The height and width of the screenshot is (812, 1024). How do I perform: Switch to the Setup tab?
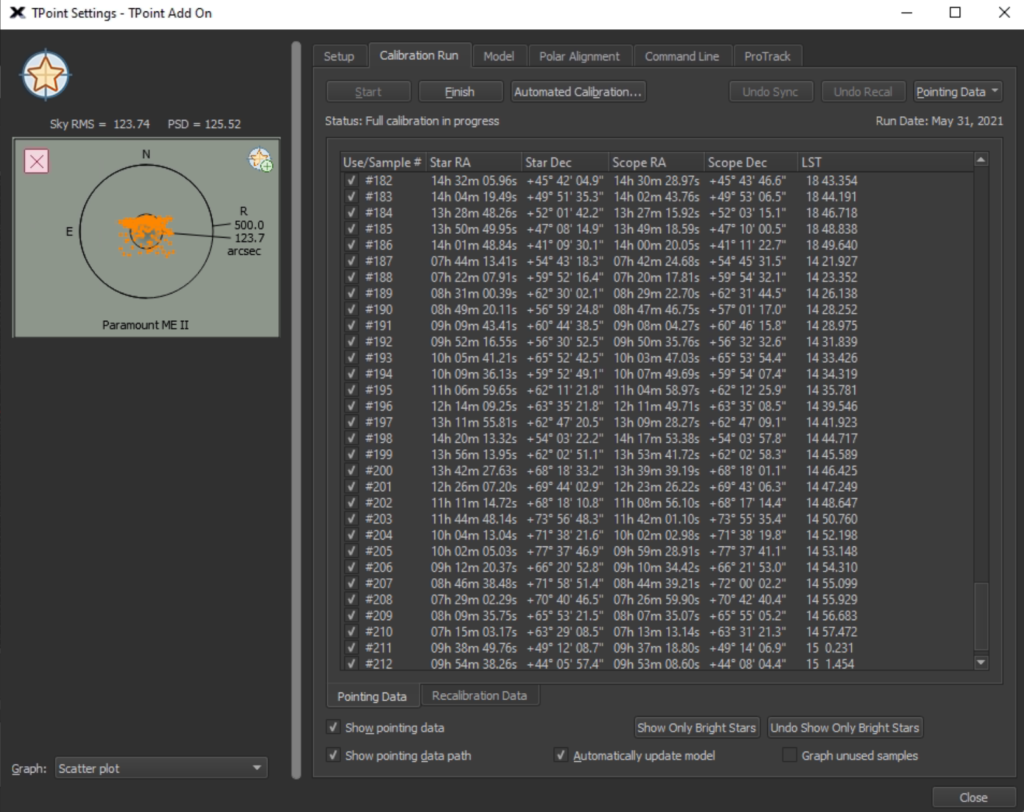pyautogui.click(x=339, y=56)
